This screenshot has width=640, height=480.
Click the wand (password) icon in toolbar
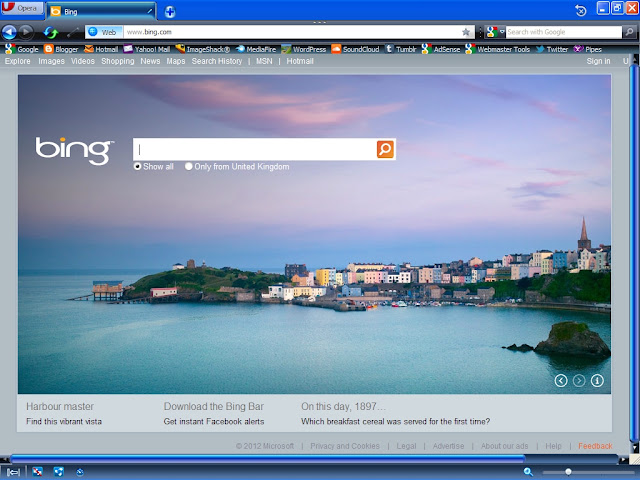click(x=73, y=32)
